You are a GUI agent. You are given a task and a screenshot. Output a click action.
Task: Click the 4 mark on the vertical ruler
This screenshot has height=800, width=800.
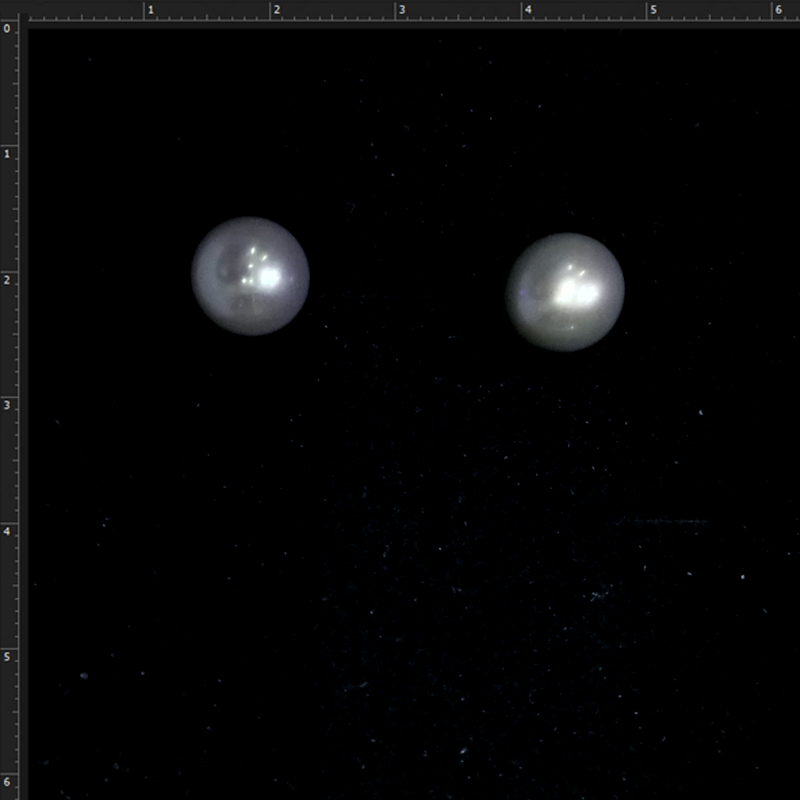click(7, 531)
